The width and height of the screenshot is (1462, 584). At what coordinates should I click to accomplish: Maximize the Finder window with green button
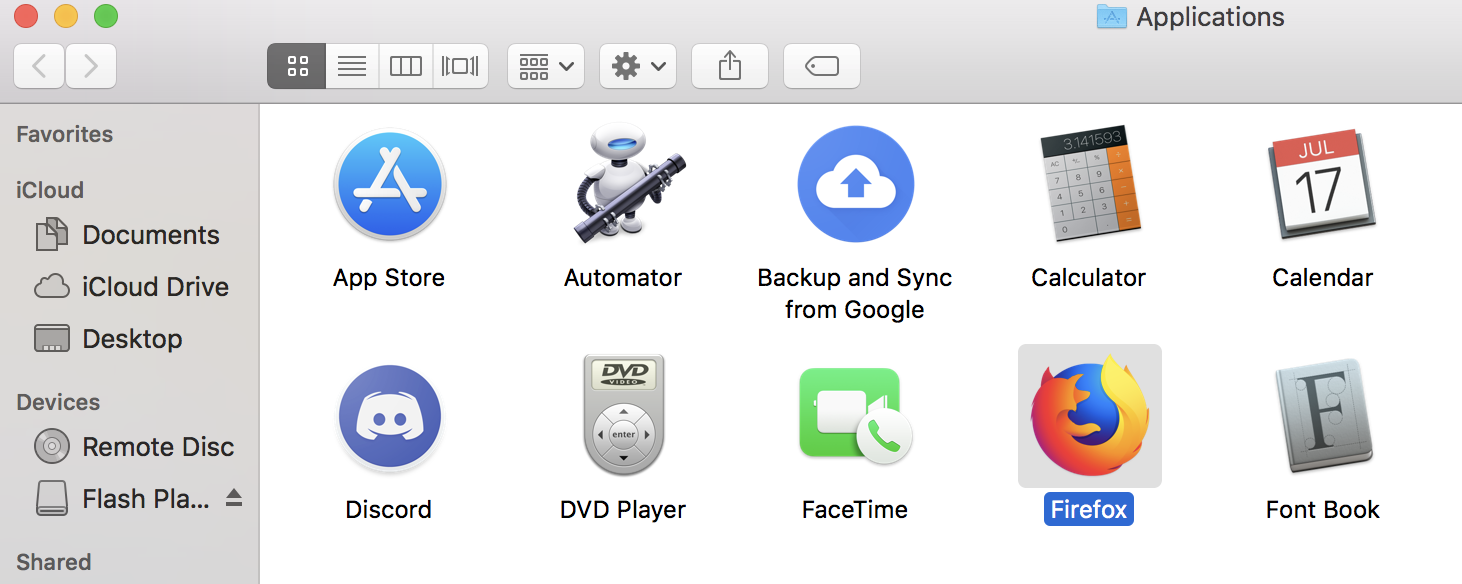pos(105,16)
